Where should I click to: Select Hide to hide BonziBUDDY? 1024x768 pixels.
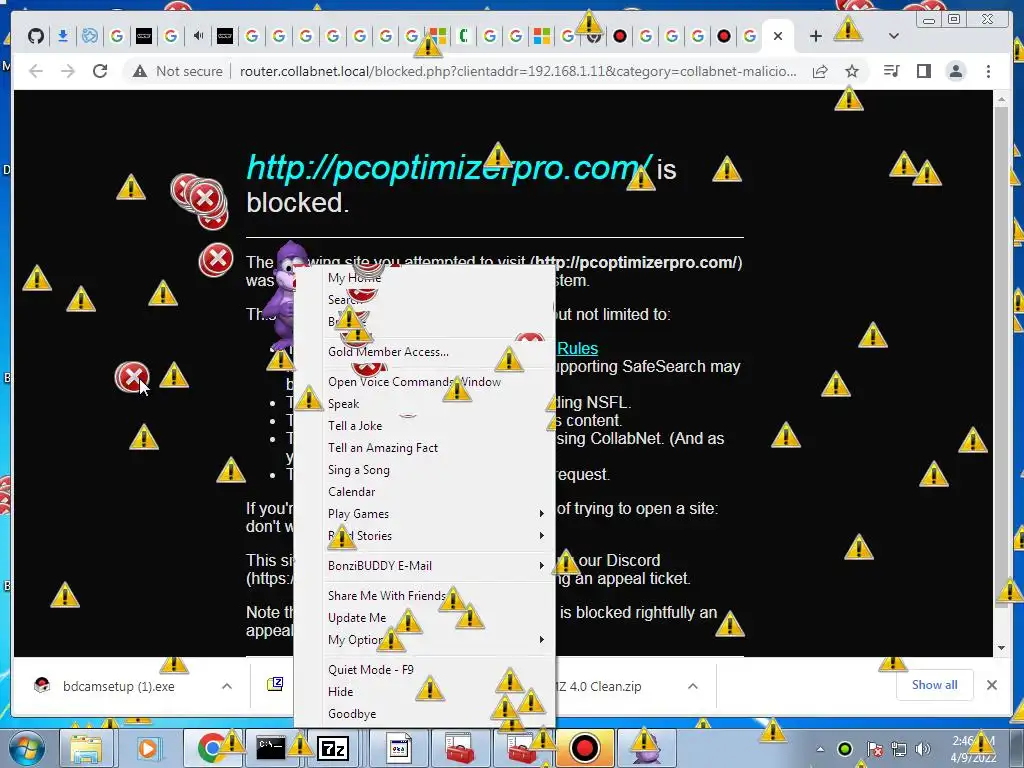pyautogui.click(x=340, y=692)
